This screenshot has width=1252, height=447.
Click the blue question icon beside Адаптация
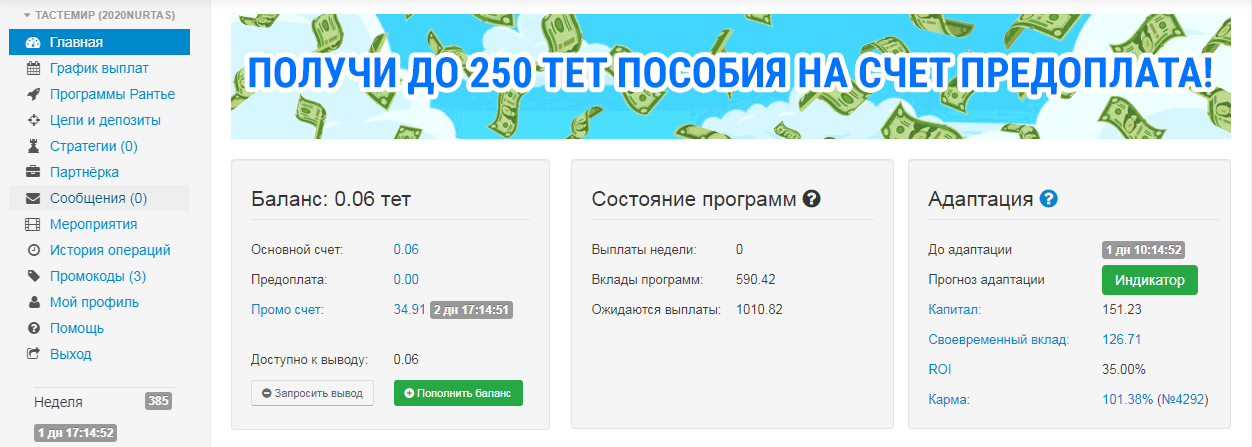[x=1048, y=199]
